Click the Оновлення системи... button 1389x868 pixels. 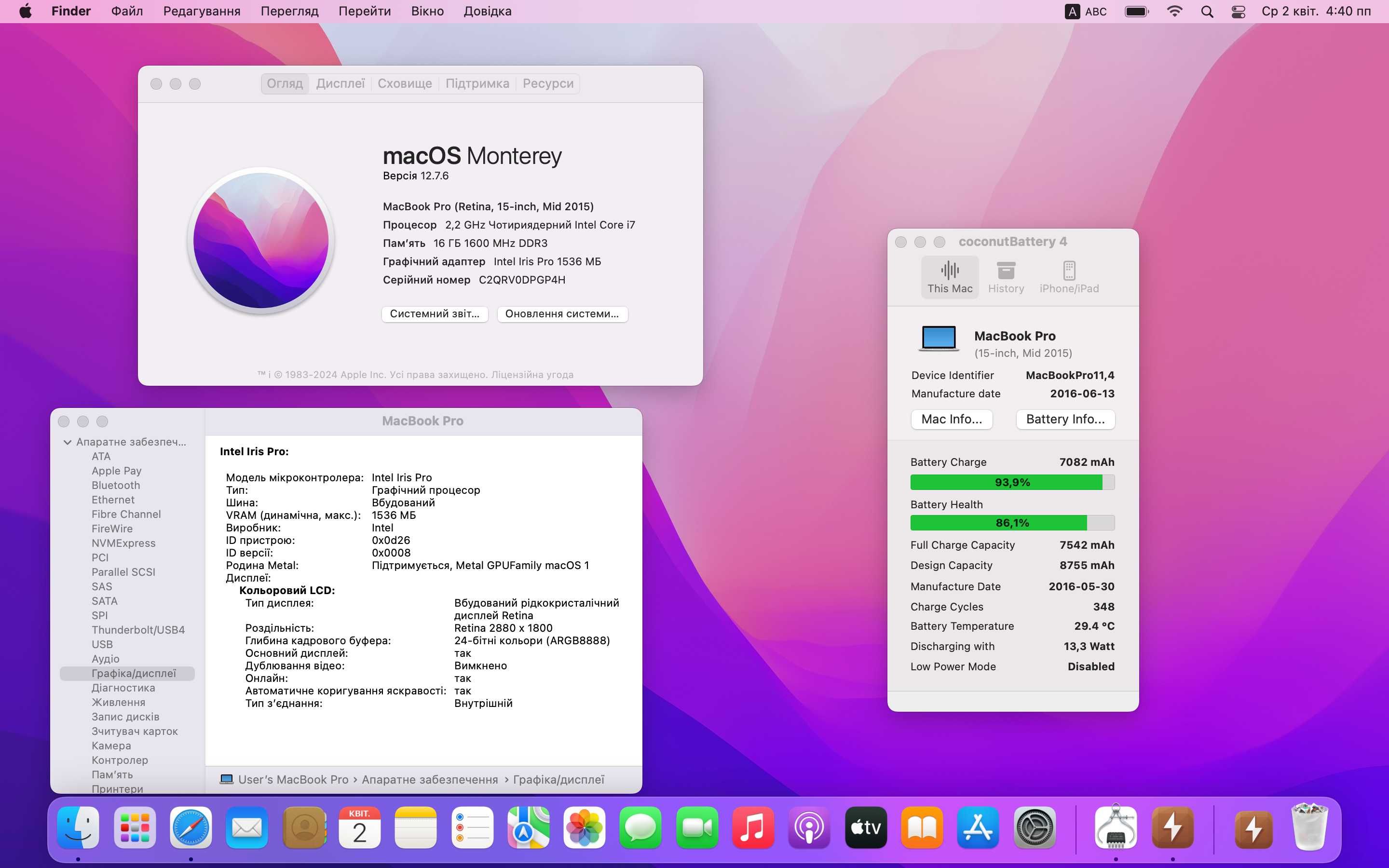point(562,314)
